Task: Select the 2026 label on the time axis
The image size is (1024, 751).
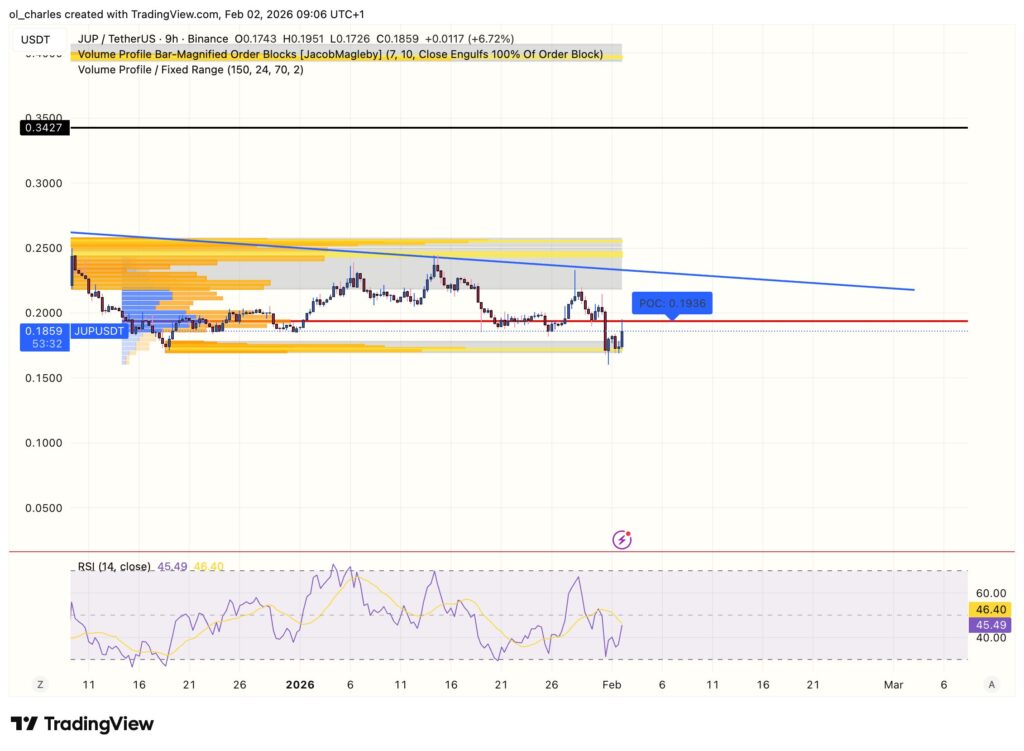Action: tap(301, 685)
